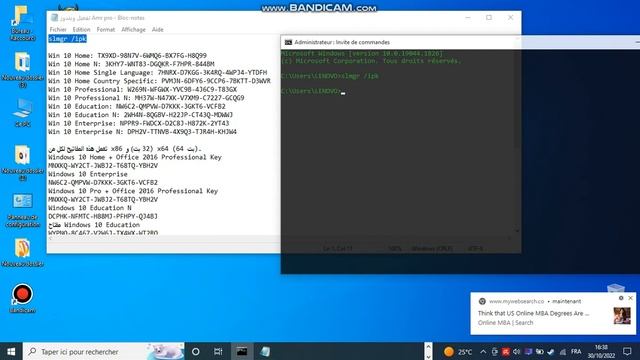Select the first Nouveau dossier desktop icon below Bureau Raccourci
The height and width of the screenshot is (360, 640).
click(x=22, y=69)
